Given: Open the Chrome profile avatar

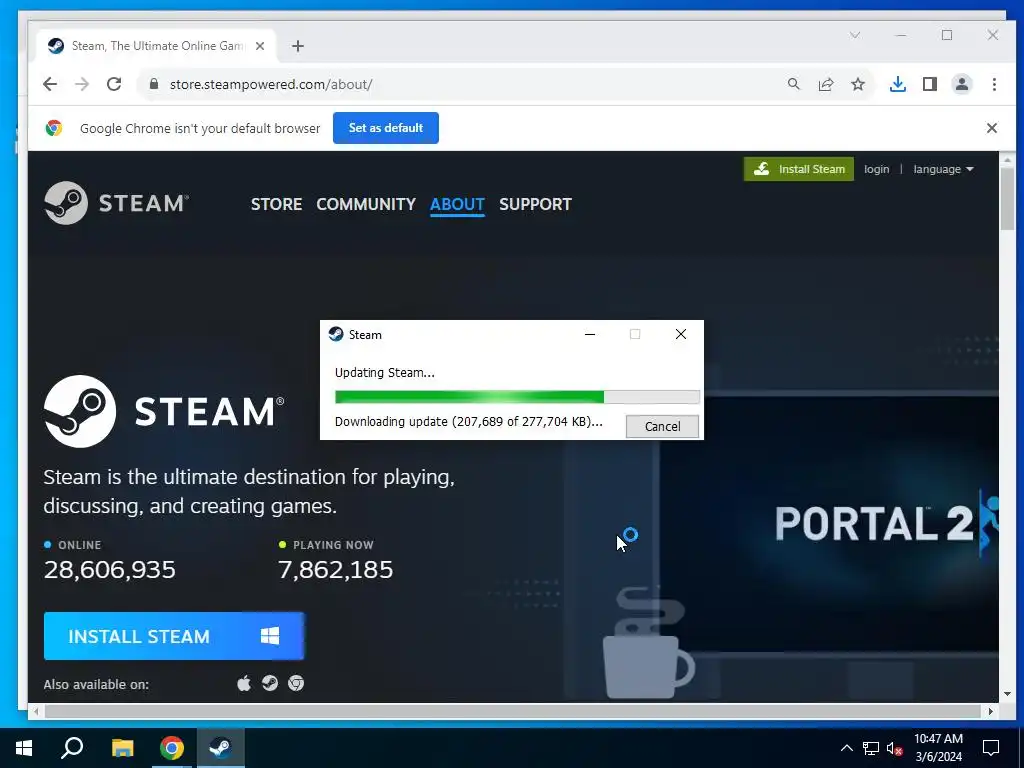Looking at the screenshot, I should (962, 84).
